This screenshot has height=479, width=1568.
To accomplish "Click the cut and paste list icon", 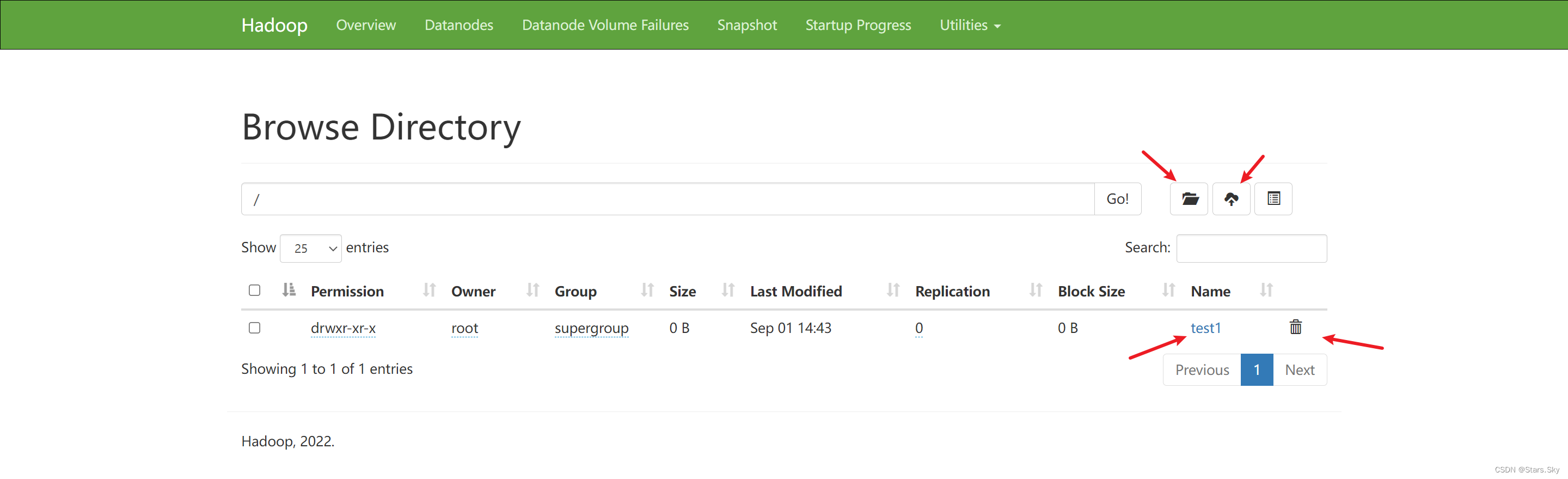I will (x=1273, y=199).
